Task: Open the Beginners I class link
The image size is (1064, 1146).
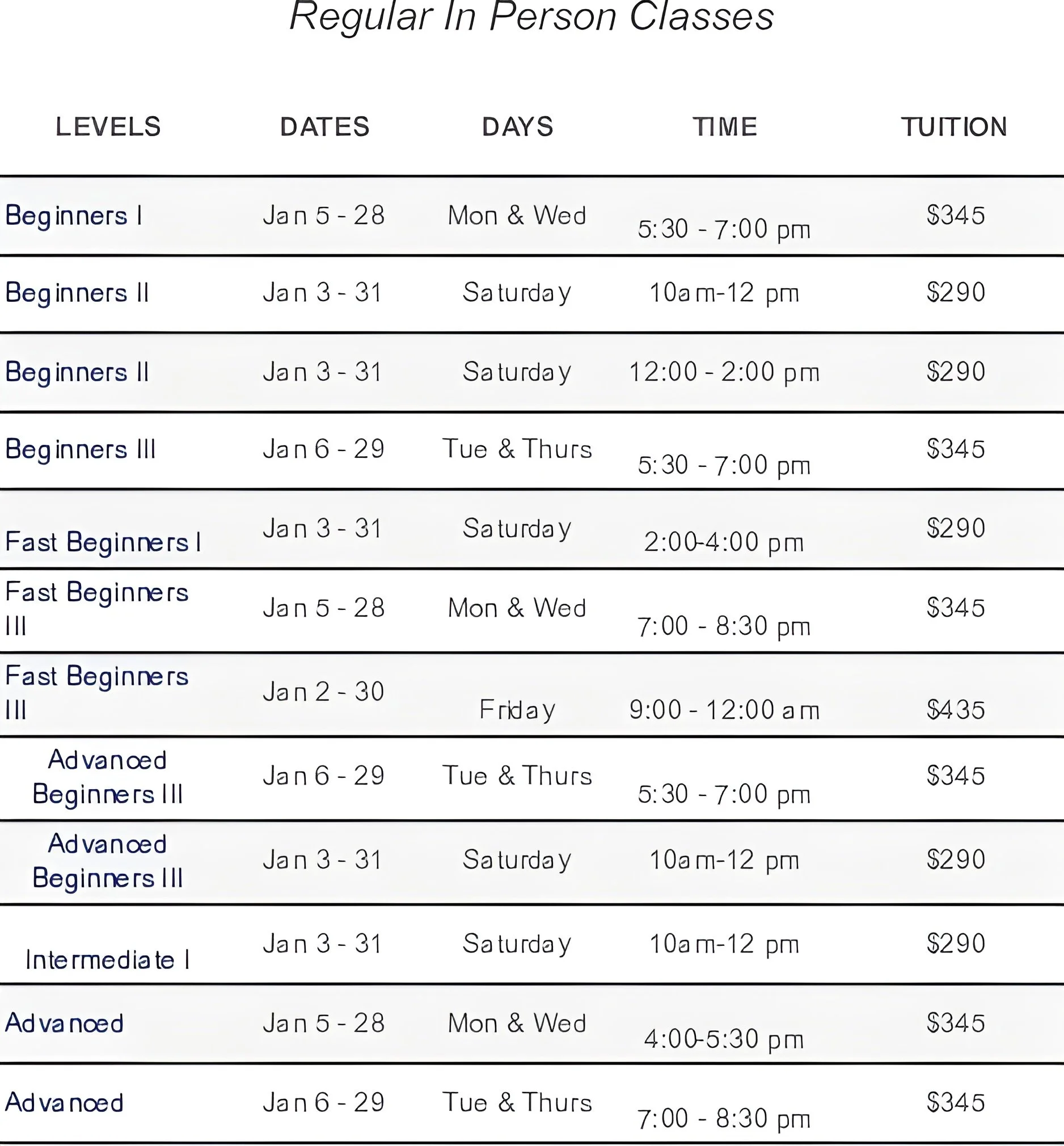Action: point(74,216)
